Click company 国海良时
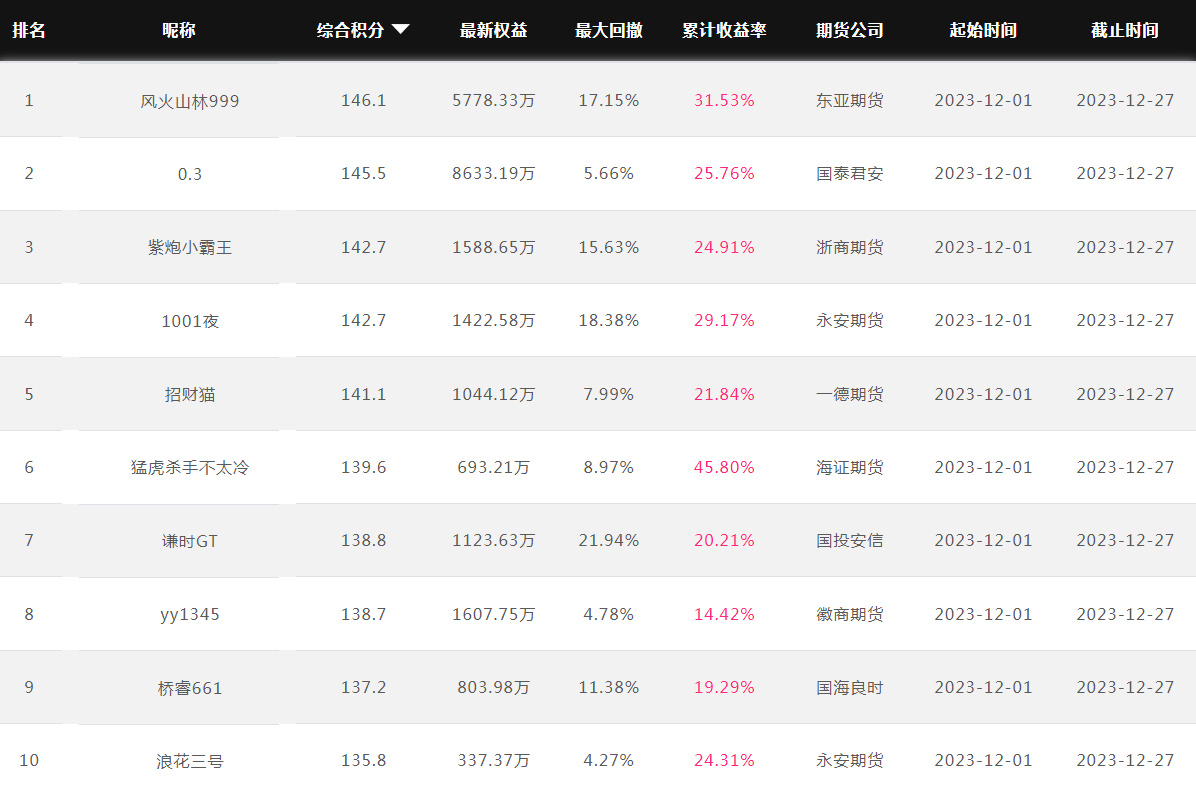This screenshot has width=1196, height=794. [850, 688]
